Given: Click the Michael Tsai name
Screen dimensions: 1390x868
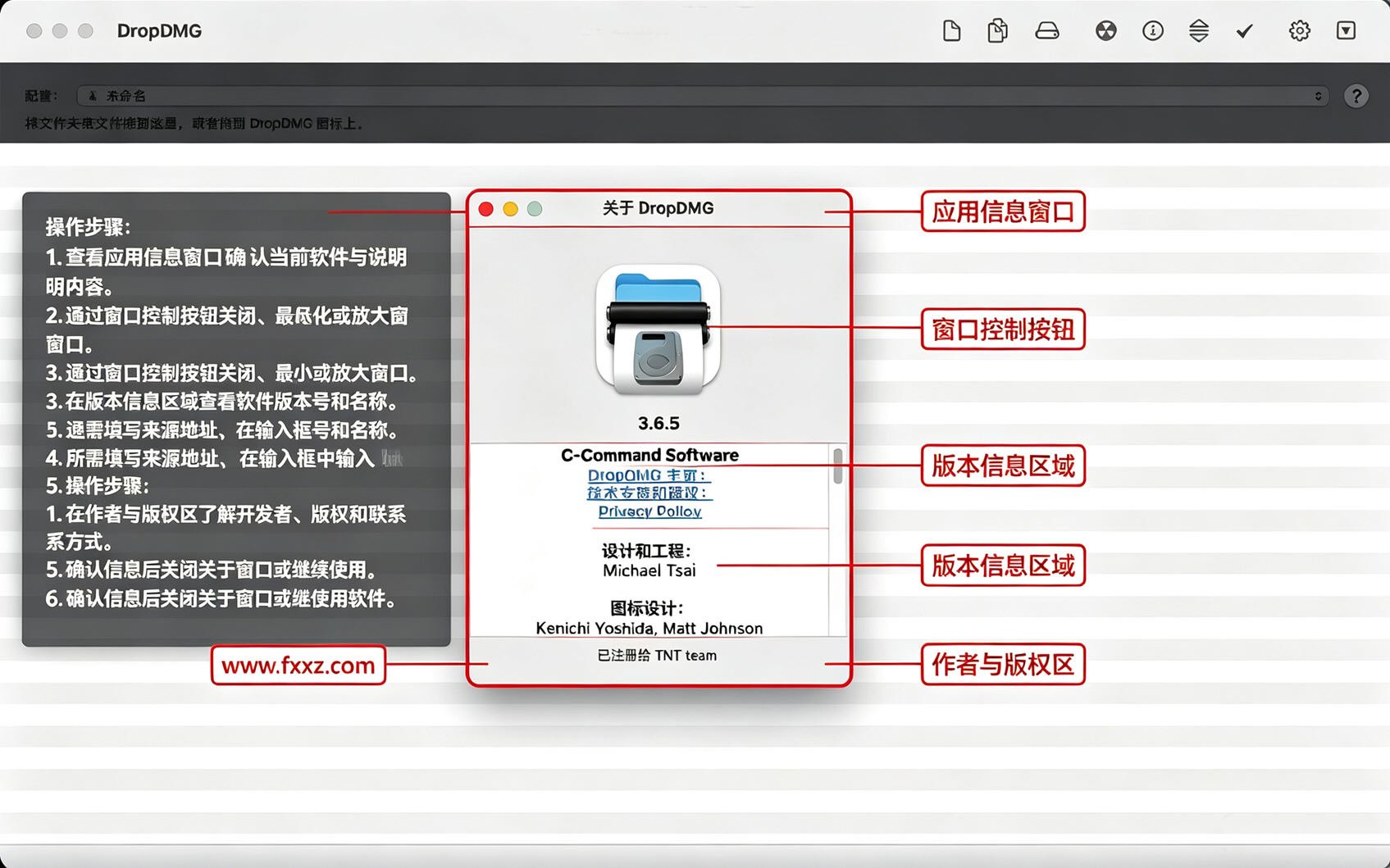Looking at the screenshot, I should pyautogui.click(x=649, y=570).
